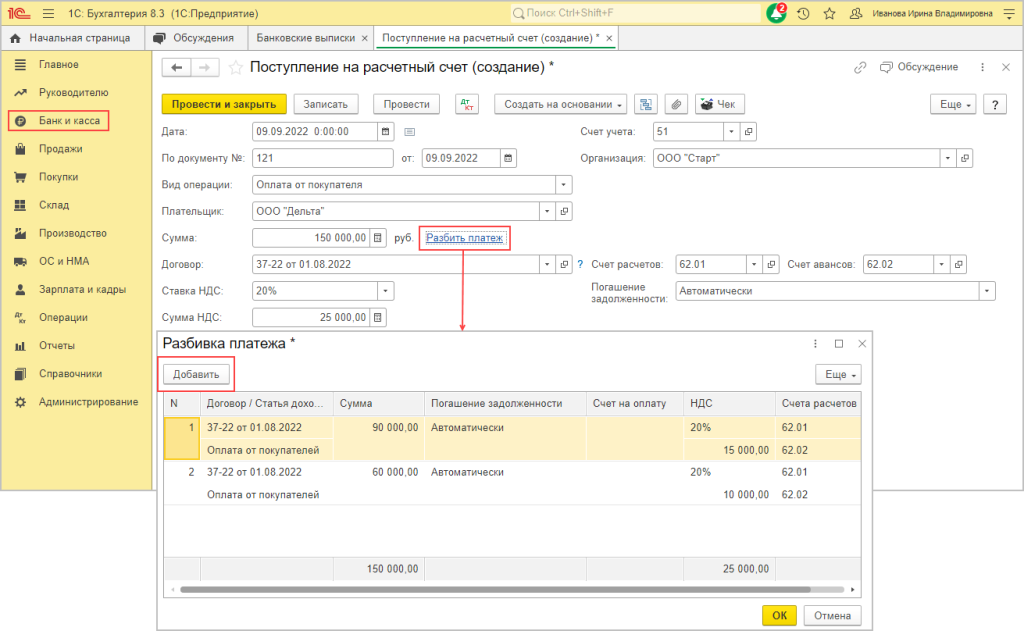The image size is (1024, 631).
Task: Click the comment icon next to the date field
Action: (x=409, y=132)
